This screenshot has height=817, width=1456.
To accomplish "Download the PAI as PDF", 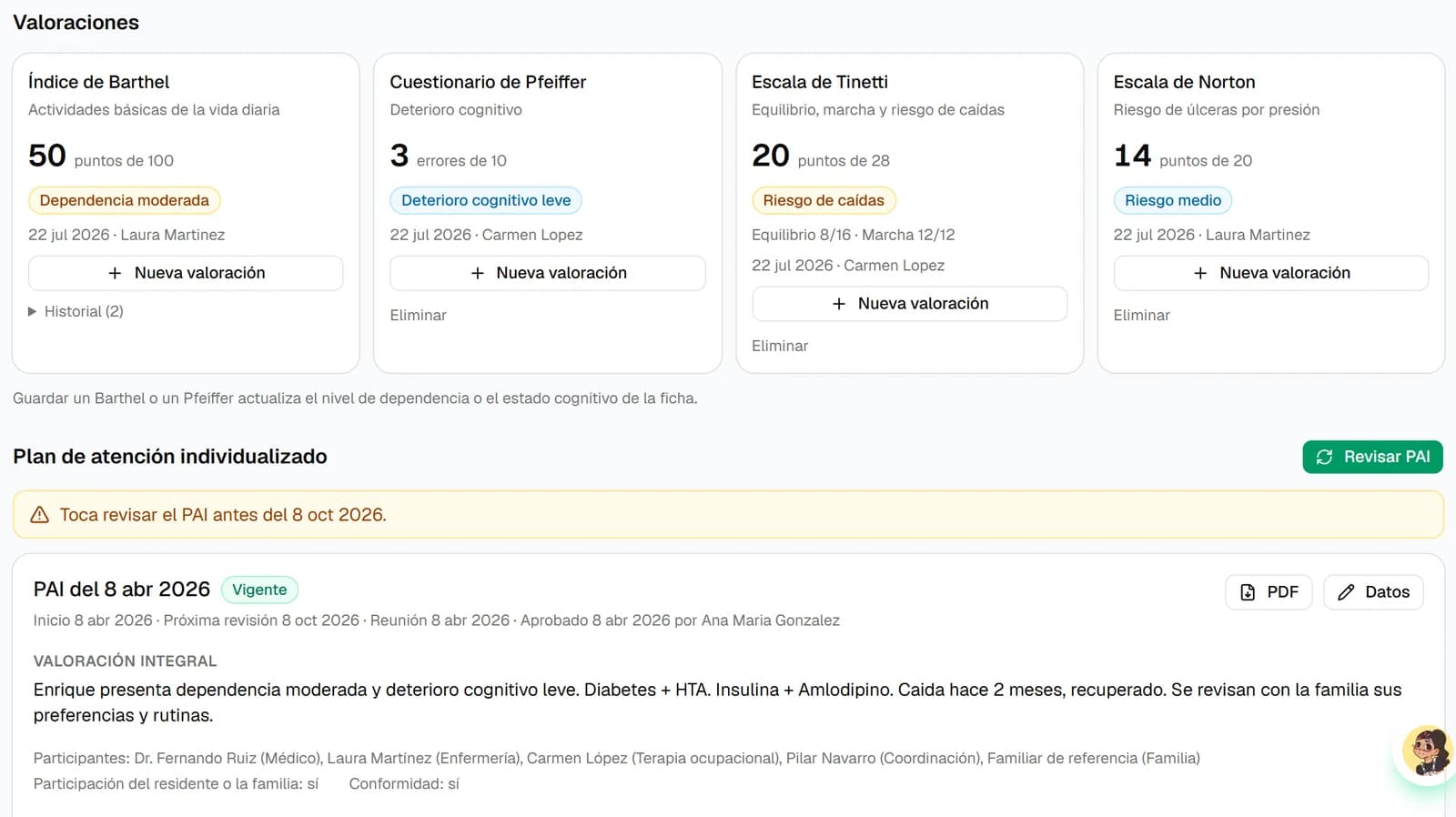I will [1269, 592].
